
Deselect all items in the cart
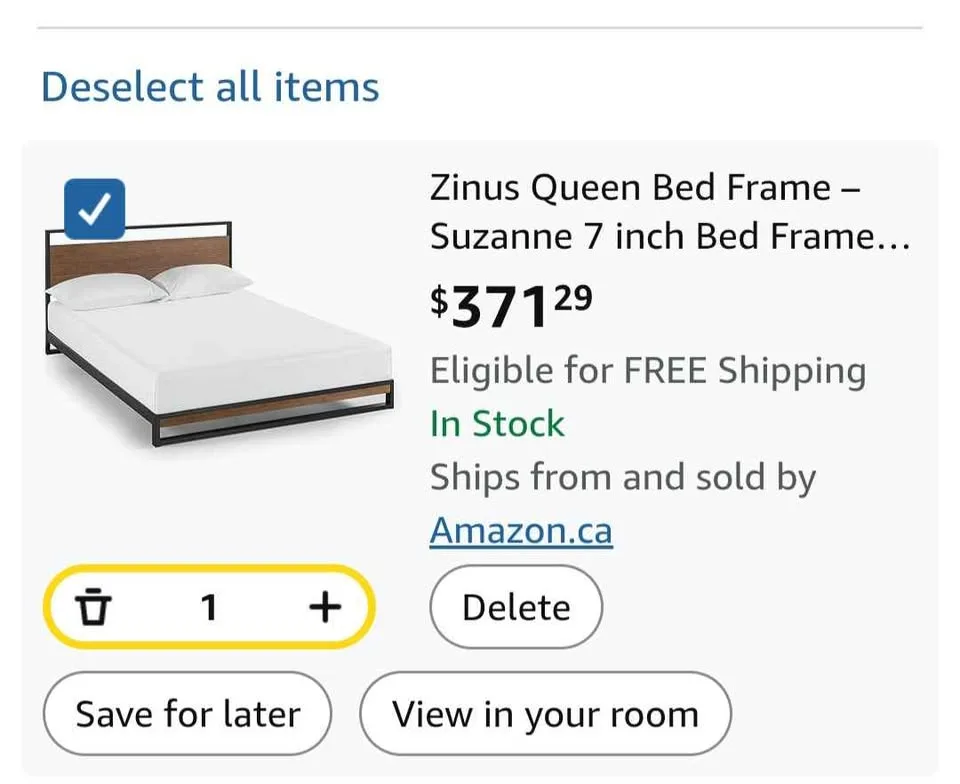click(209, 88)
